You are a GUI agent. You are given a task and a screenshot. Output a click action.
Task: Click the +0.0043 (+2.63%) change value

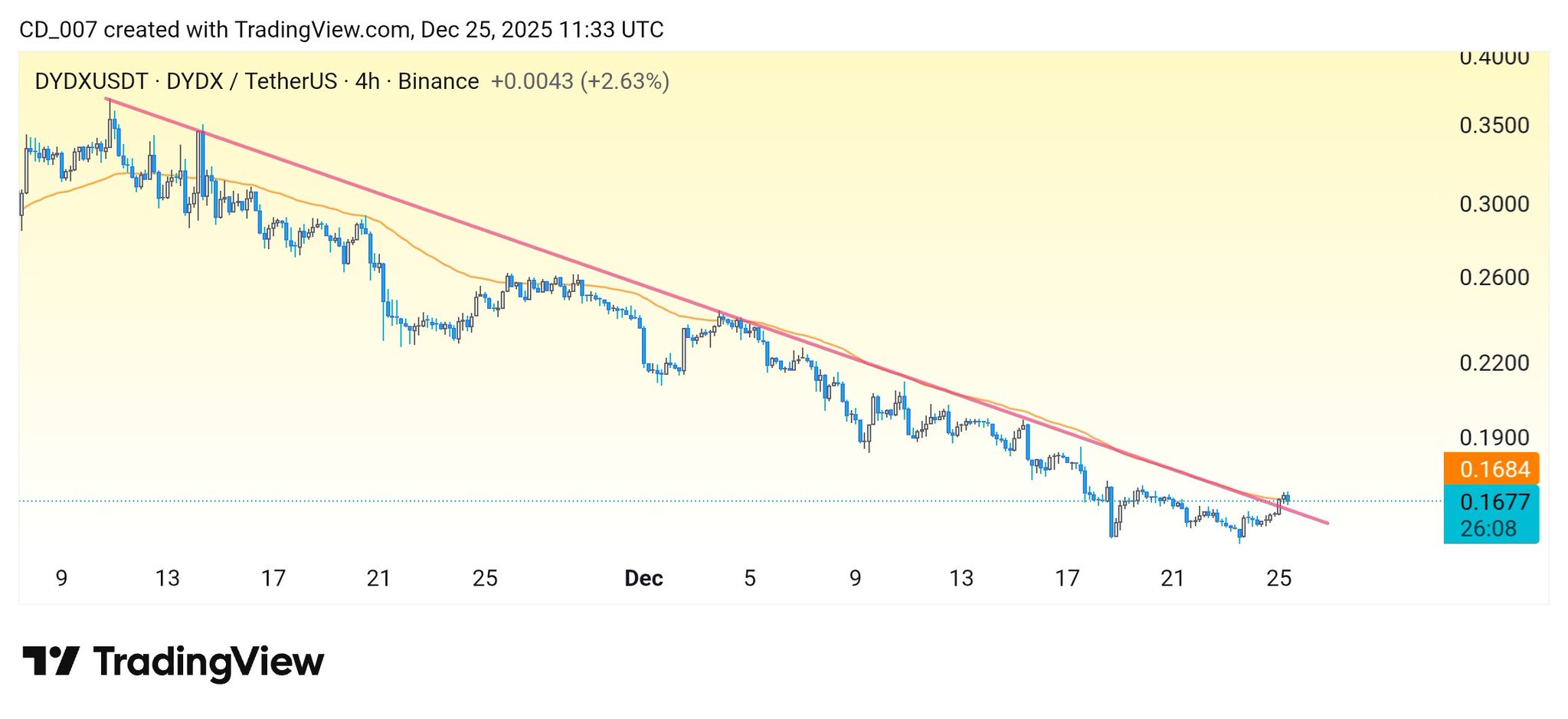(580, 81)
